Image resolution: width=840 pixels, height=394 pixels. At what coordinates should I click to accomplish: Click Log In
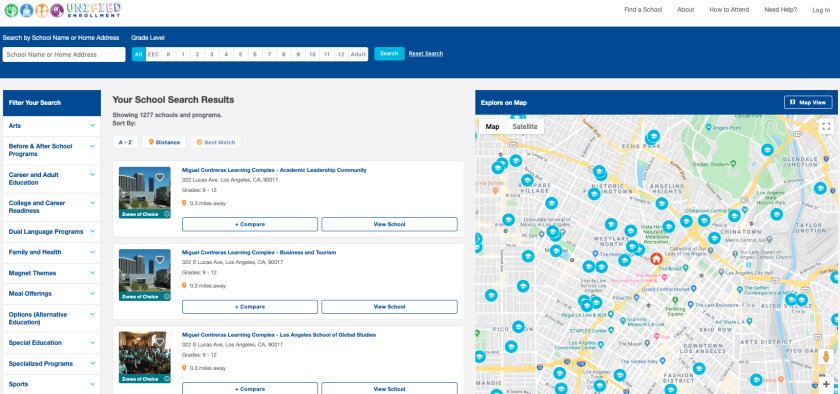point(821,10)
